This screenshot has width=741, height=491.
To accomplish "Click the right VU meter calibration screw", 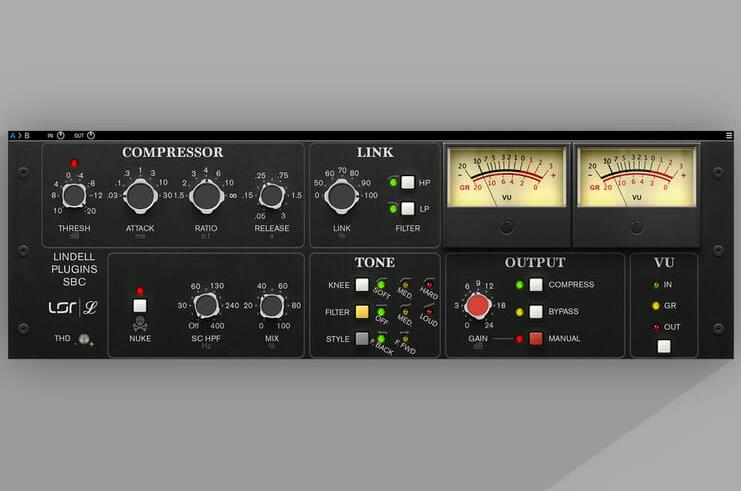I will point(637,227).
